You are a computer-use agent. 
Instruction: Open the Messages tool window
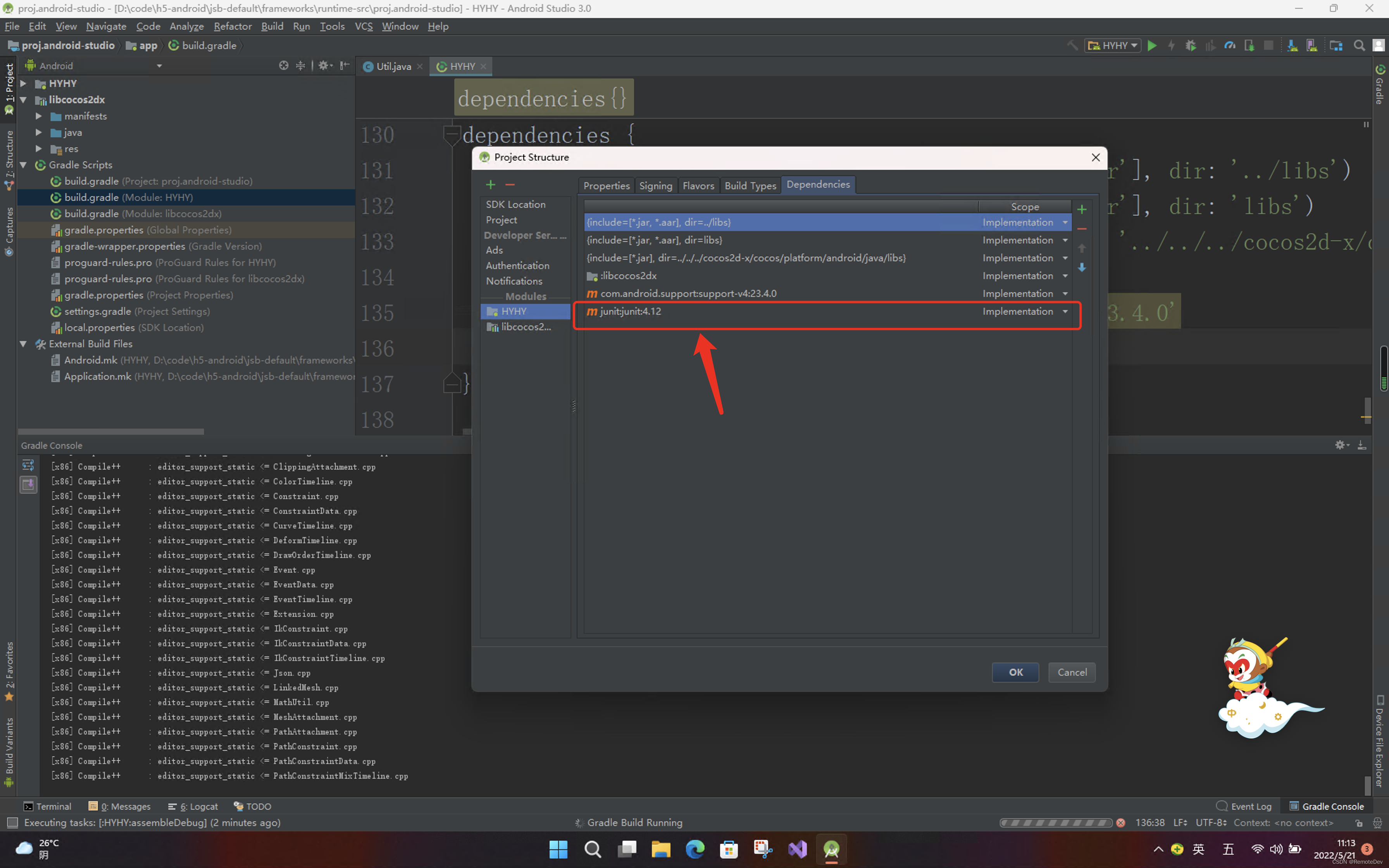(x=119, y=806)
